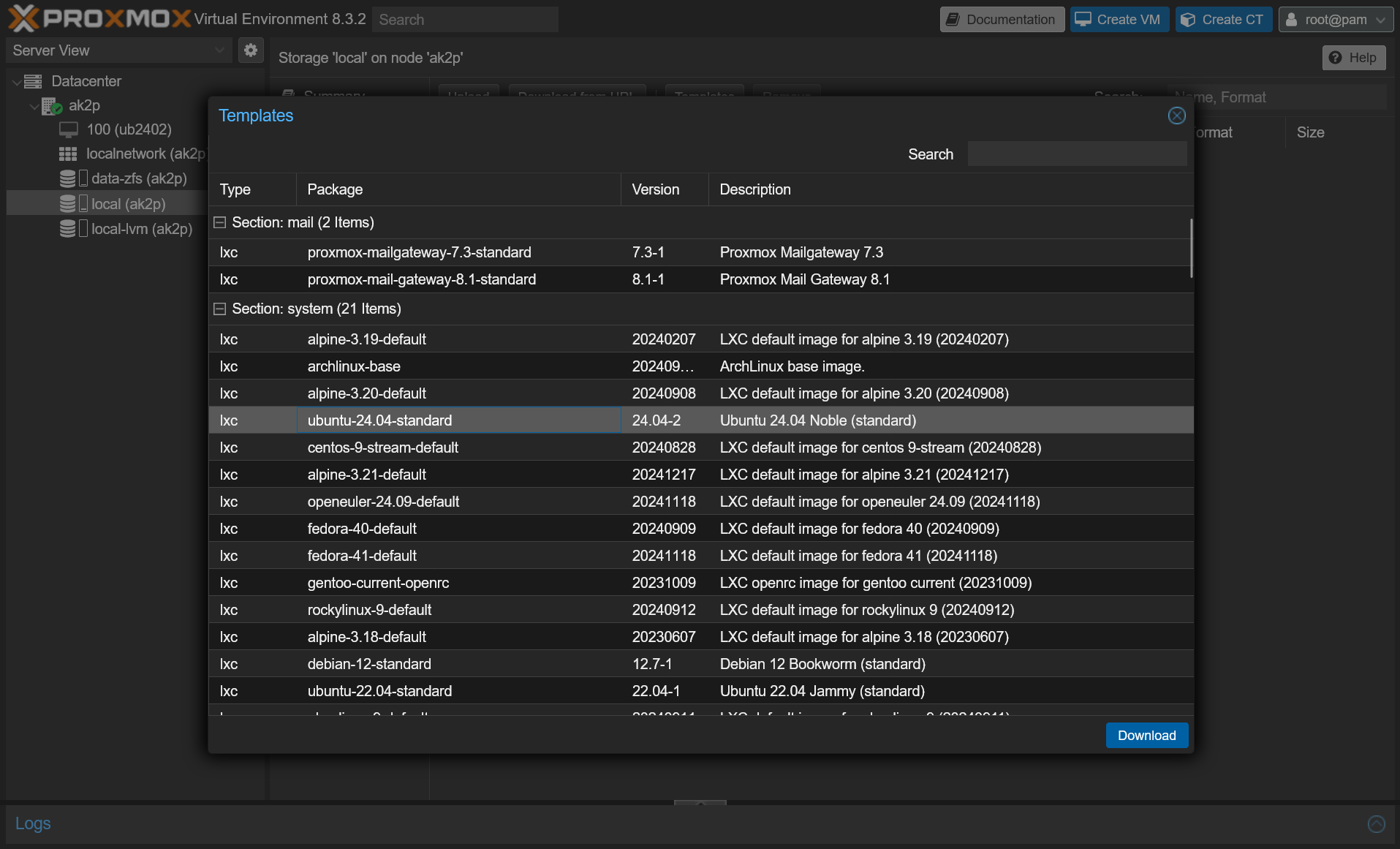This screenshot has width=1400, height=849.
Task: Click Create CT button
Action: click(1223, 20)
